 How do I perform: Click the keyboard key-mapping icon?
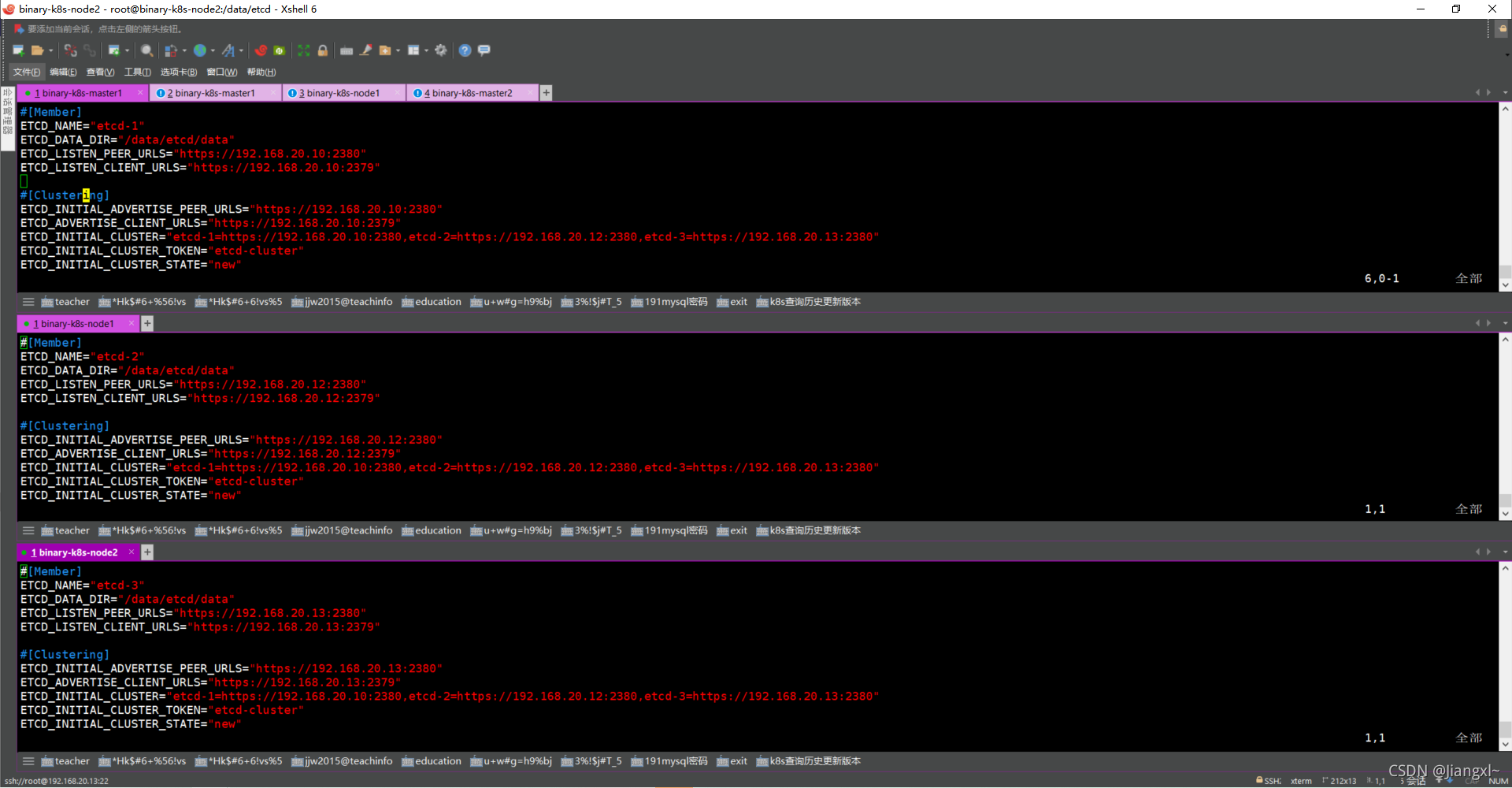click(x=346, y=50)
